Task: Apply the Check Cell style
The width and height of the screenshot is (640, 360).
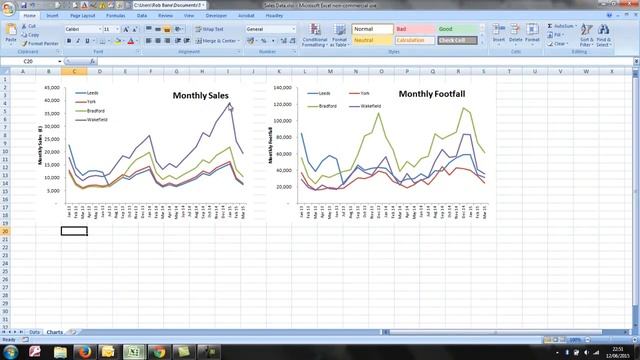Action: (457, 40)
